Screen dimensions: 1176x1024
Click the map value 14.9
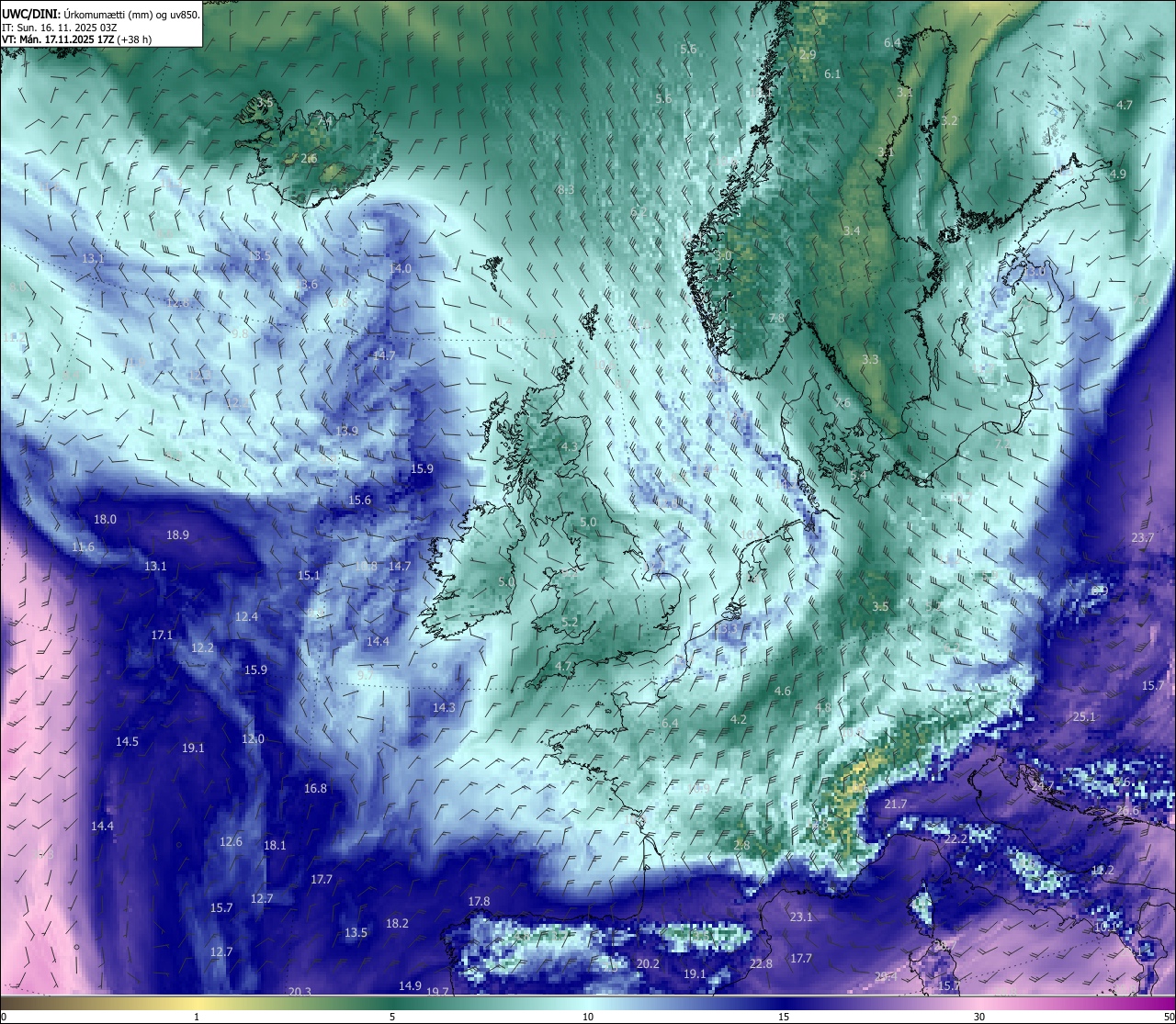(x=410, y=985)
